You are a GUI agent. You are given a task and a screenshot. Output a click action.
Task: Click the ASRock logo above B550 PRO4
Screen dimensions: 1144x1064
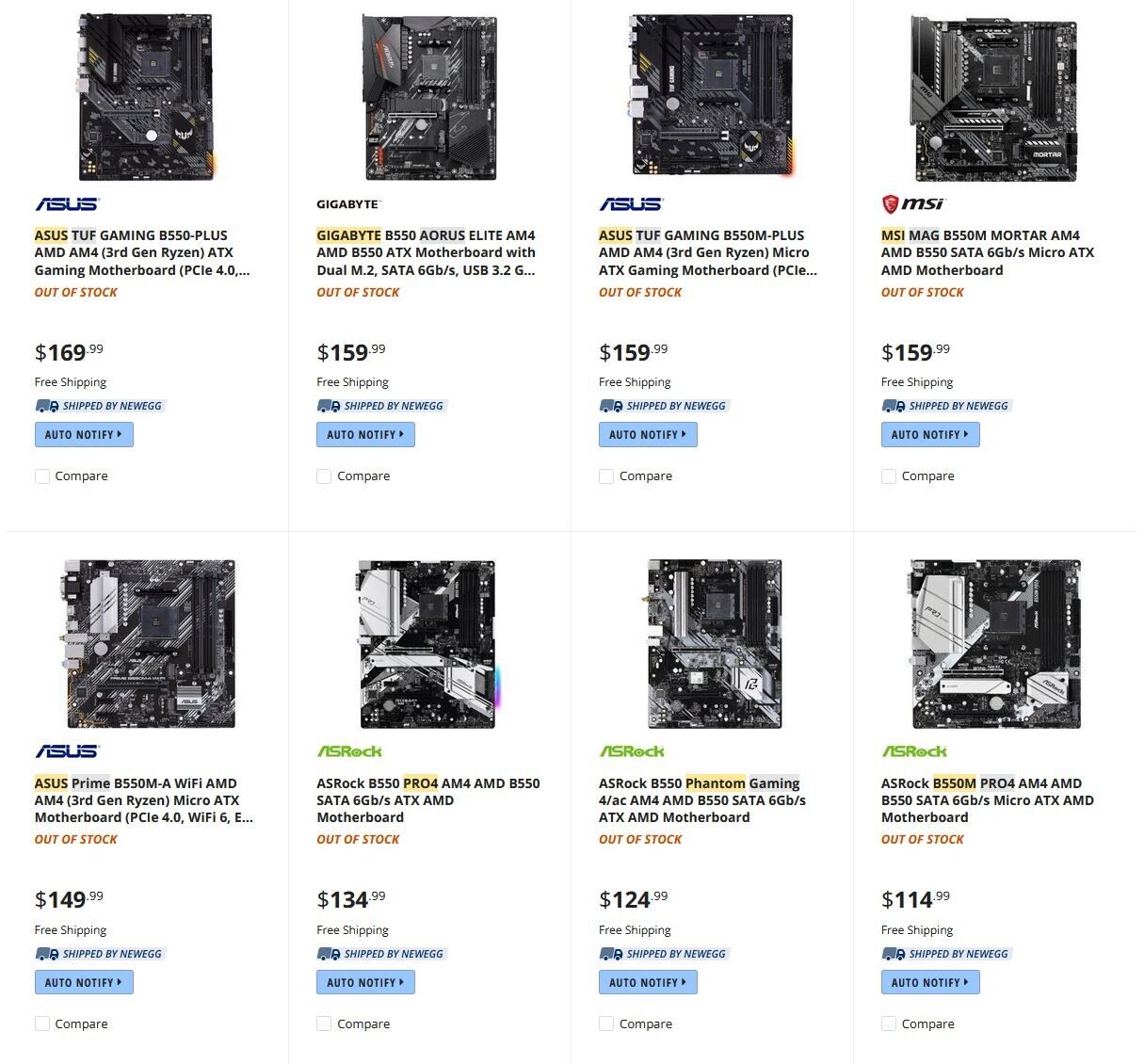pyautogui.click(x=349, y=751)
